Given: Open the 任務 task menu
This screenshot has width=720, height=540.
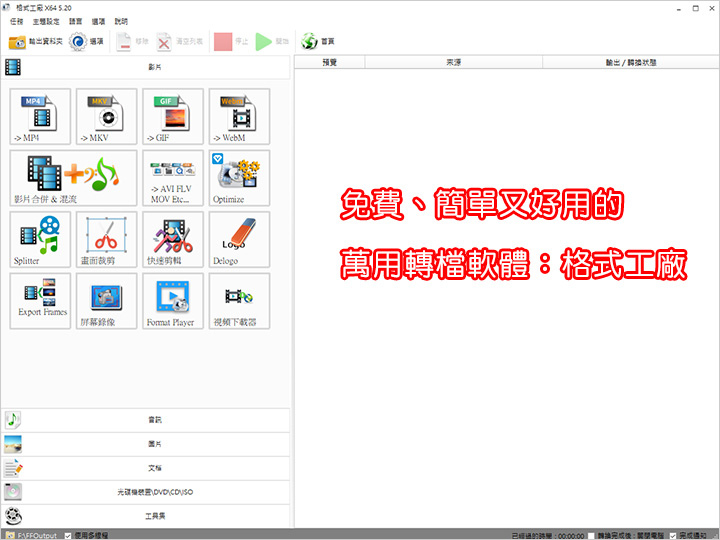Looking at the screenshot, I should [17, 22].
